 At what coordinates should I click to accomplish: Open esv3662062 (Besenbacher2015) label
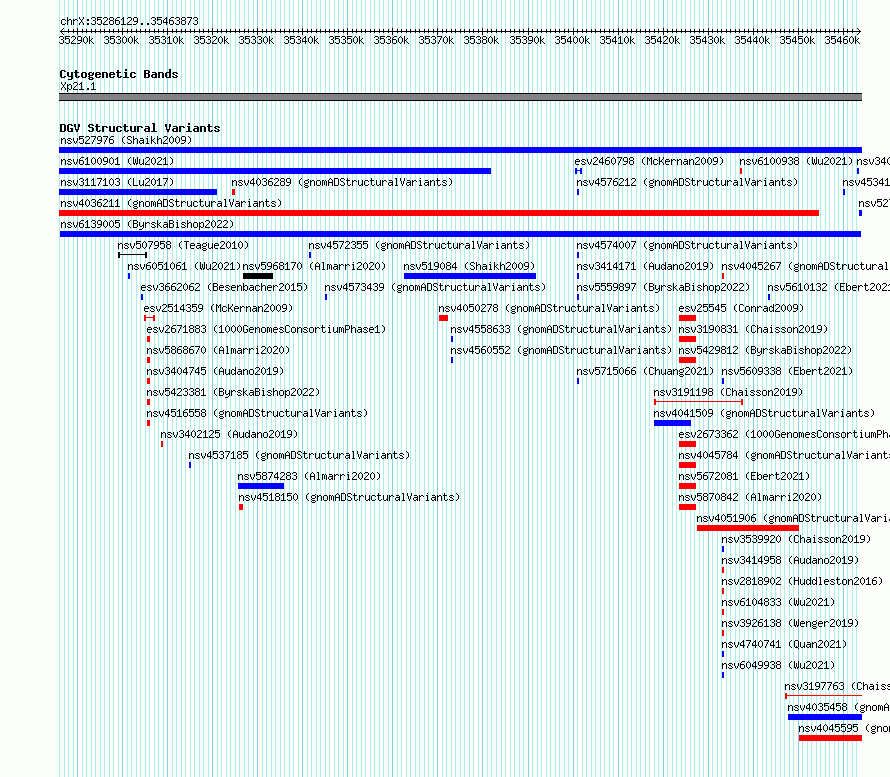224,287
